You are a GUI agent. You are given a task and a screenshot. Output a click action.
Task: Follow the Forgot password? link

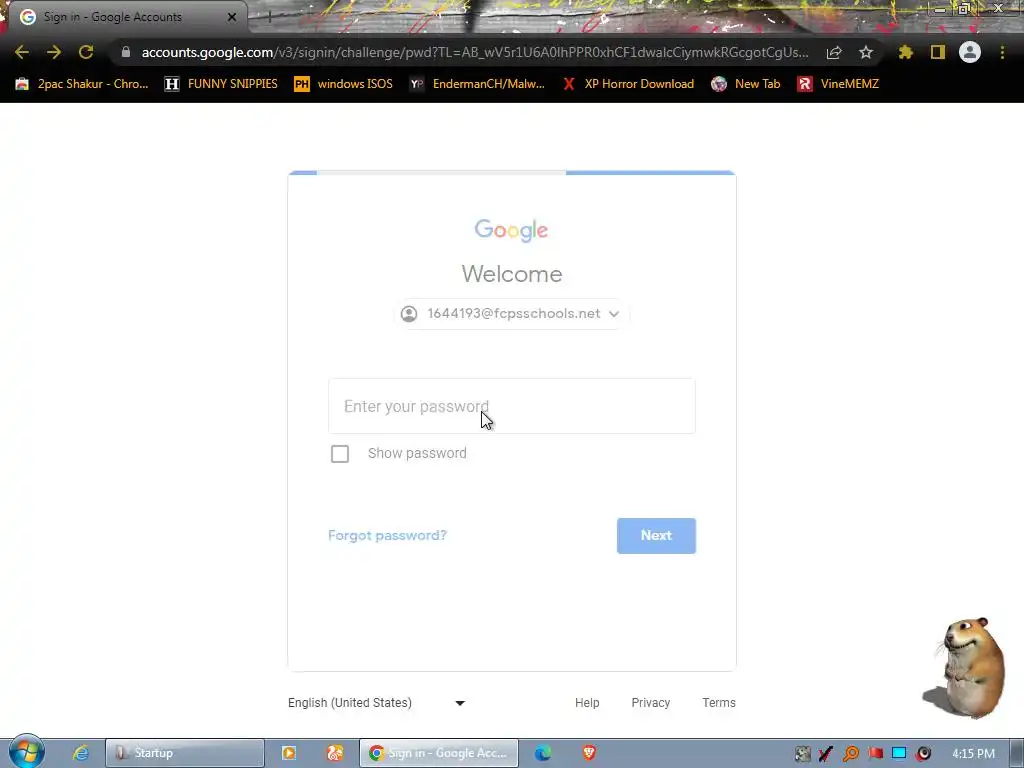click(x=387, y=536)
